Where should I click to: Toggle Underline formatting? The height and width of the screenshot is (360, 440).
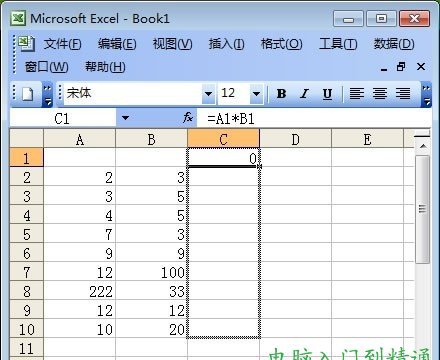click(327, 94)
